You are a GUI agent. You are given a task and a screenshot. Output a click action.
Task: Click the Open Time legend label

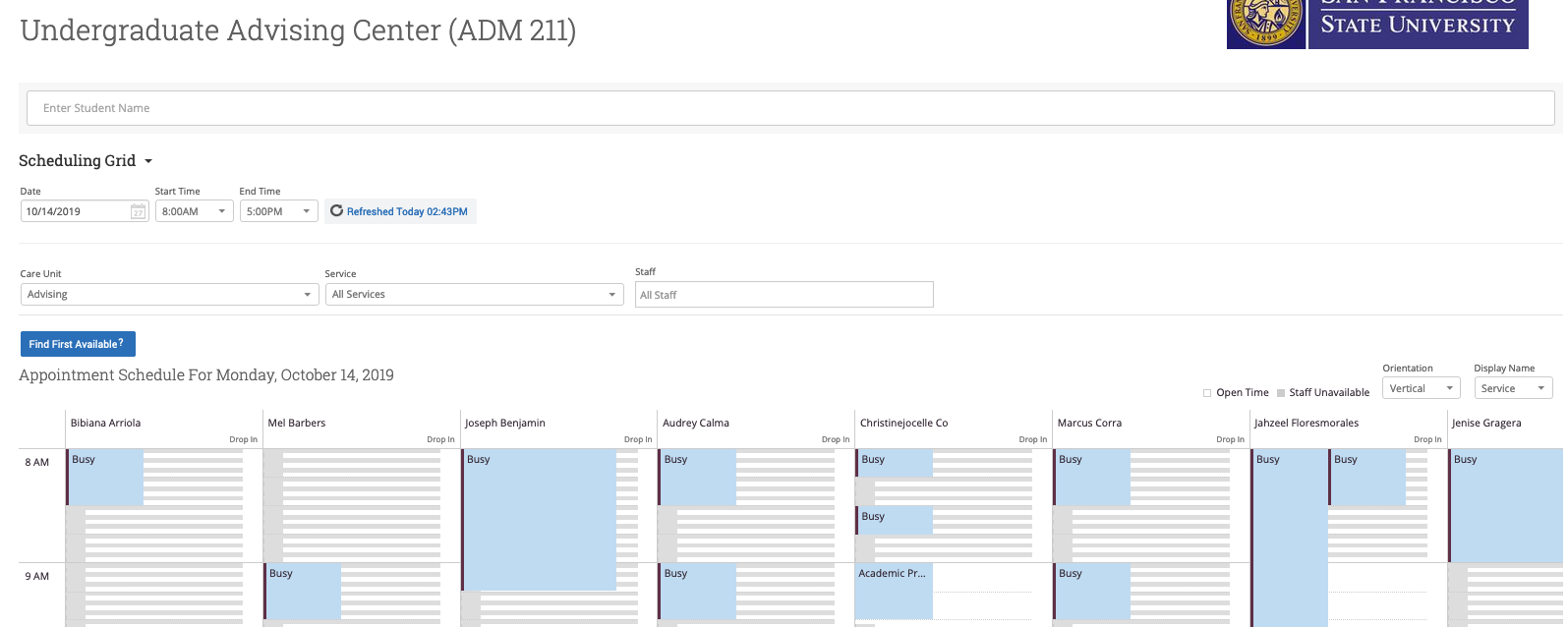click(1243, 393)
